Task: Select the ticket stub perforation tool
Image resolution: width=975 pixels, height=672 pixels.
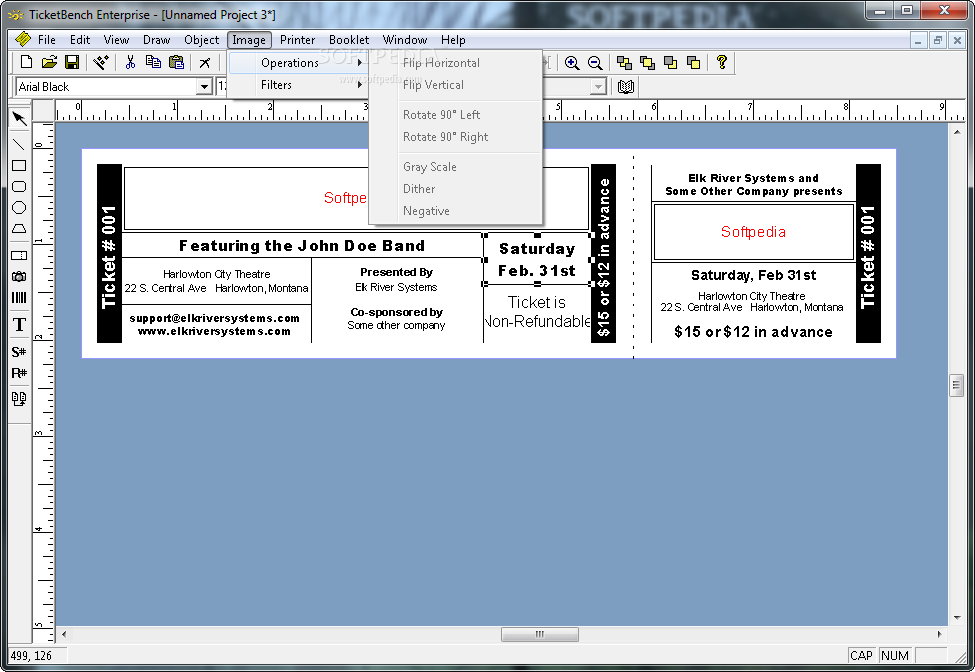Action: pos(19,255)
